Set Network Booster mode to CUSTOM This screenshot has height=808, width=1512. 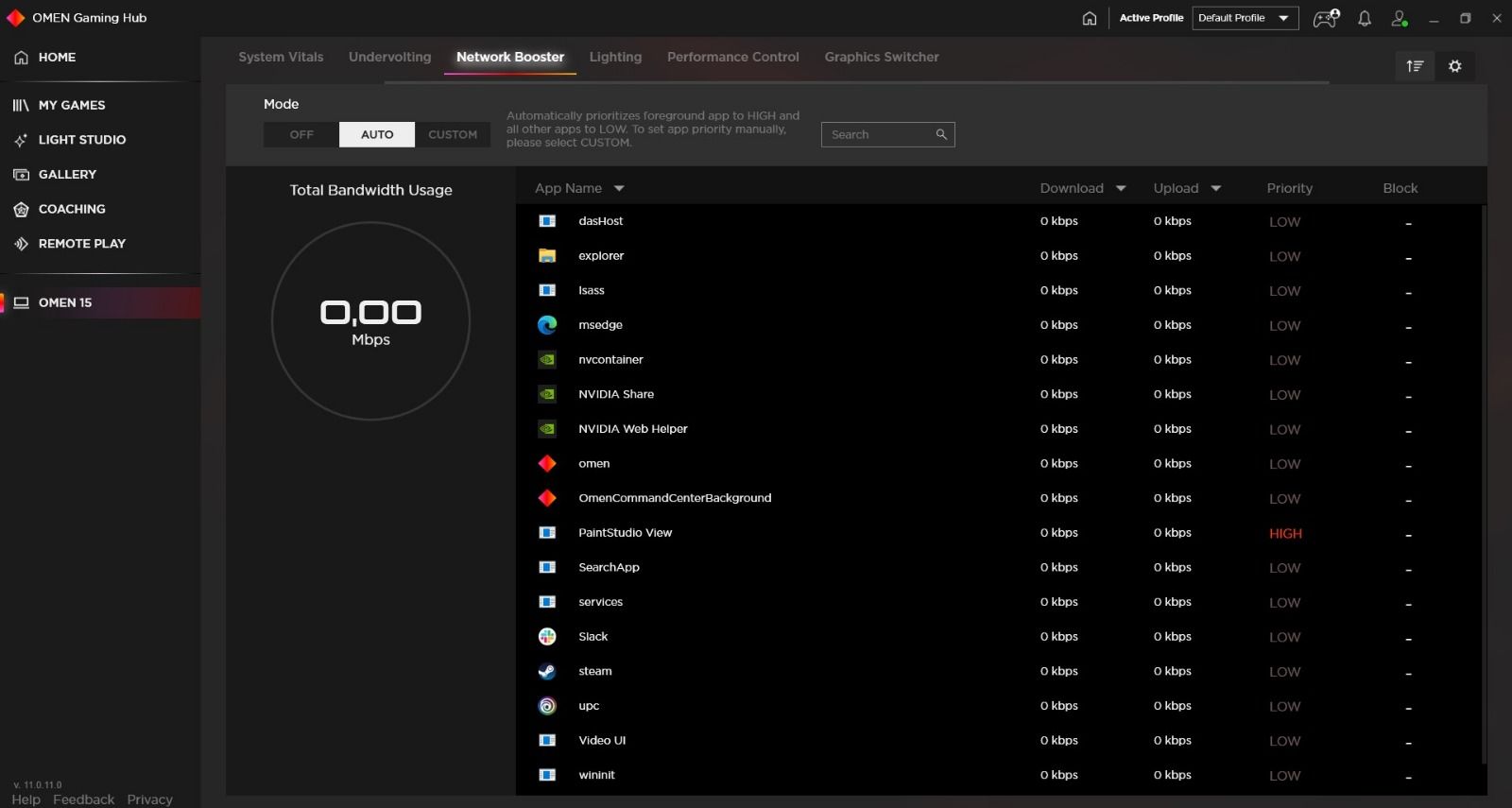453,134
